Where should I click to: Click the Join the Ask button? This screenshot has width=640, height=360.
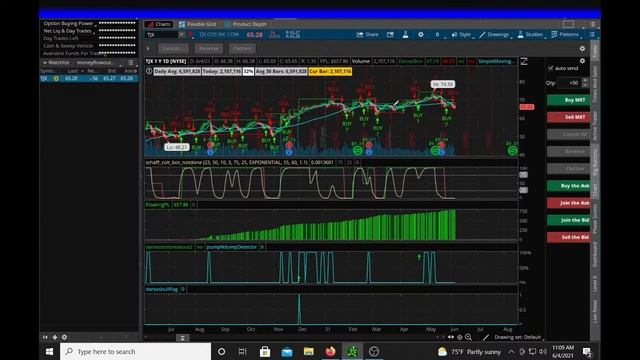[x=568, y=203]
